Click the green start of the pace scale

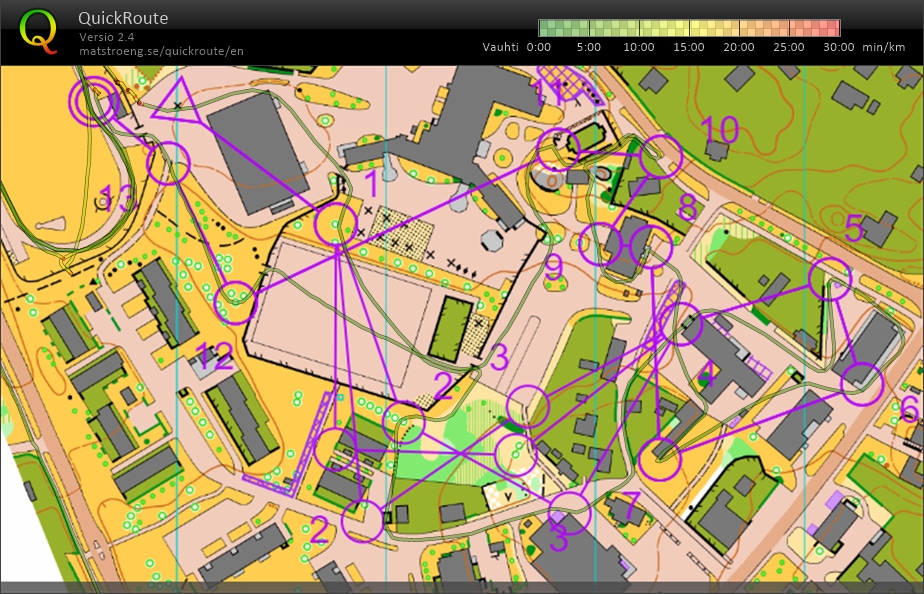click(x=546, y=28)
